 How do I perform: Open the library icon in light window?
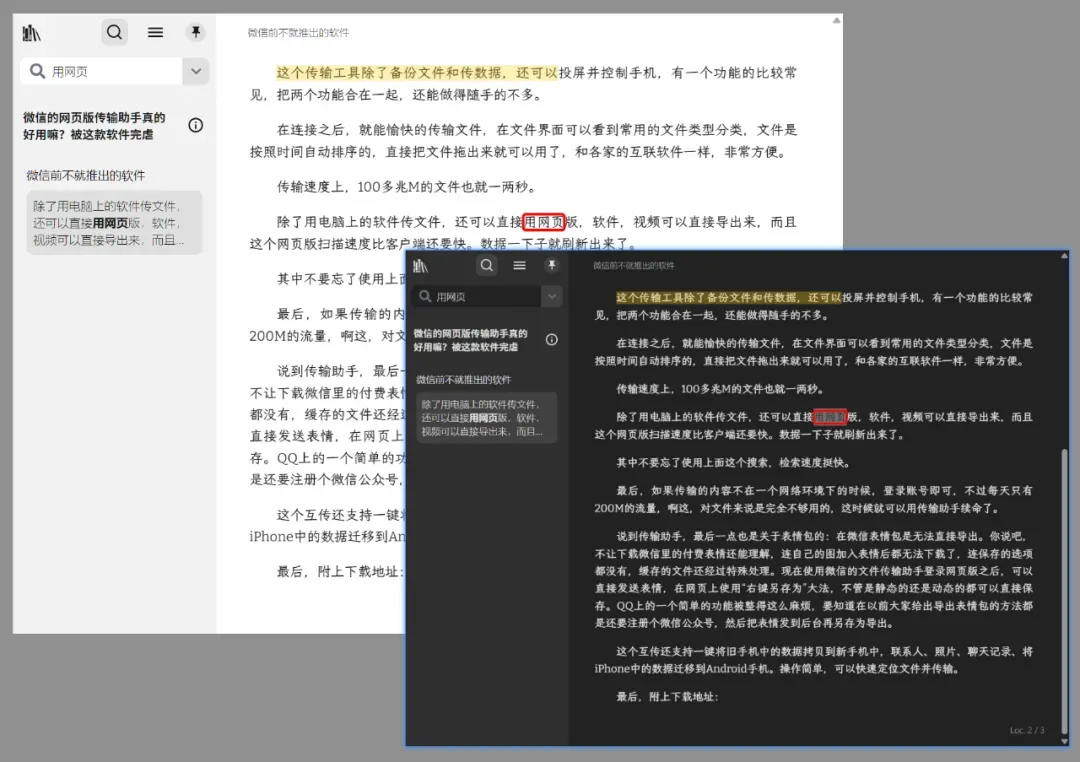[32, 32]
